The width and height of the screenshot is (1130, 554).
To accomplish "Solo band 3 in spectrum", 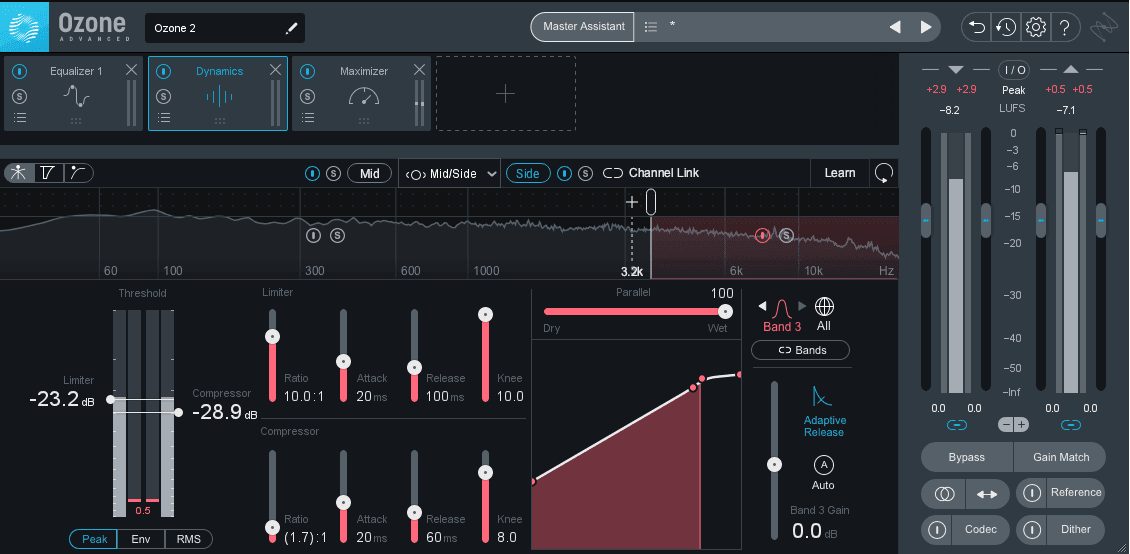I will (x=786, y=235).
